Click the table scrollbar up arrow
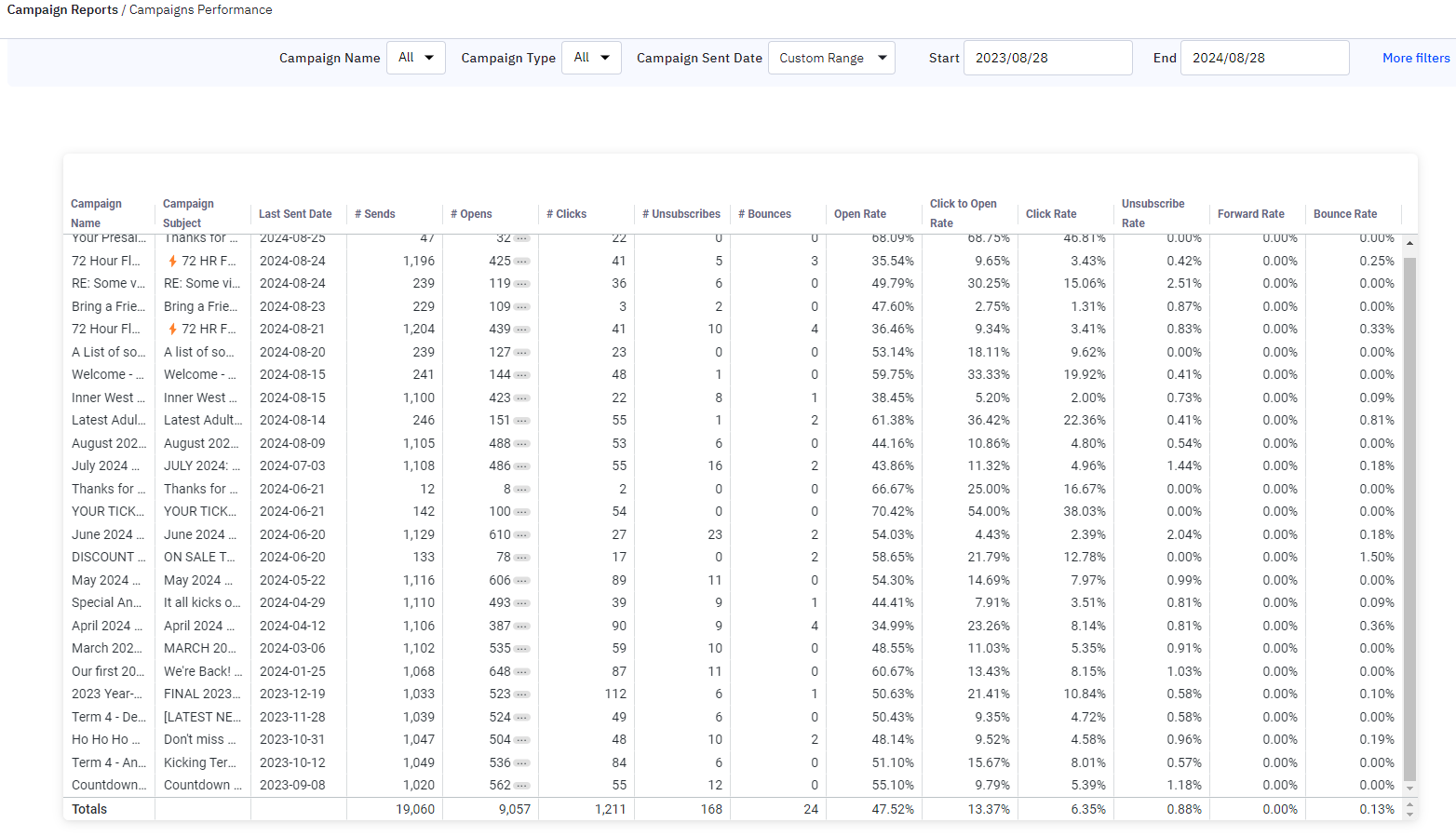1456x836 pixels. (1409, 243)
